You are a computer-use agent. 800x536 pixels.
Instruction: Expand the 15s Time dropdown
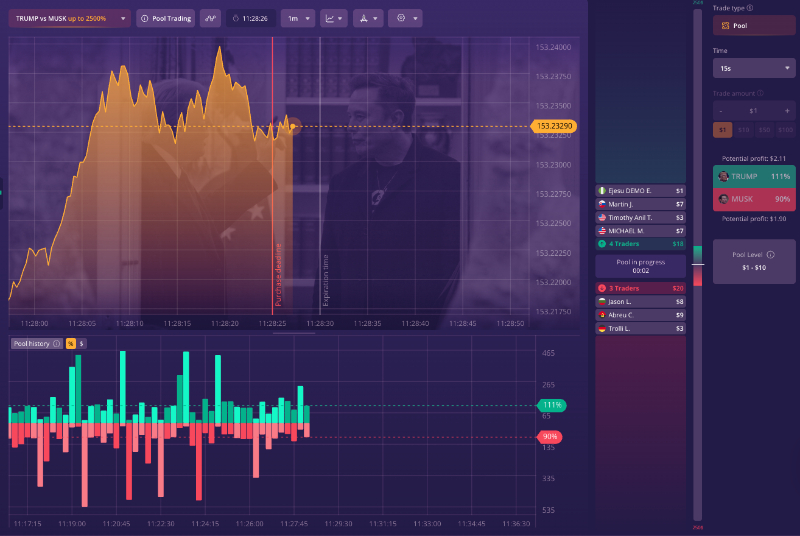click(754, 68)
